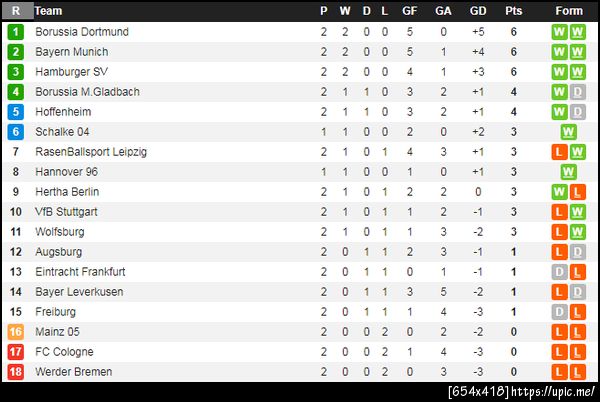Click the VfB Stuttgart team name
Viewport: 600px width, 402px height.
point(68,212)
